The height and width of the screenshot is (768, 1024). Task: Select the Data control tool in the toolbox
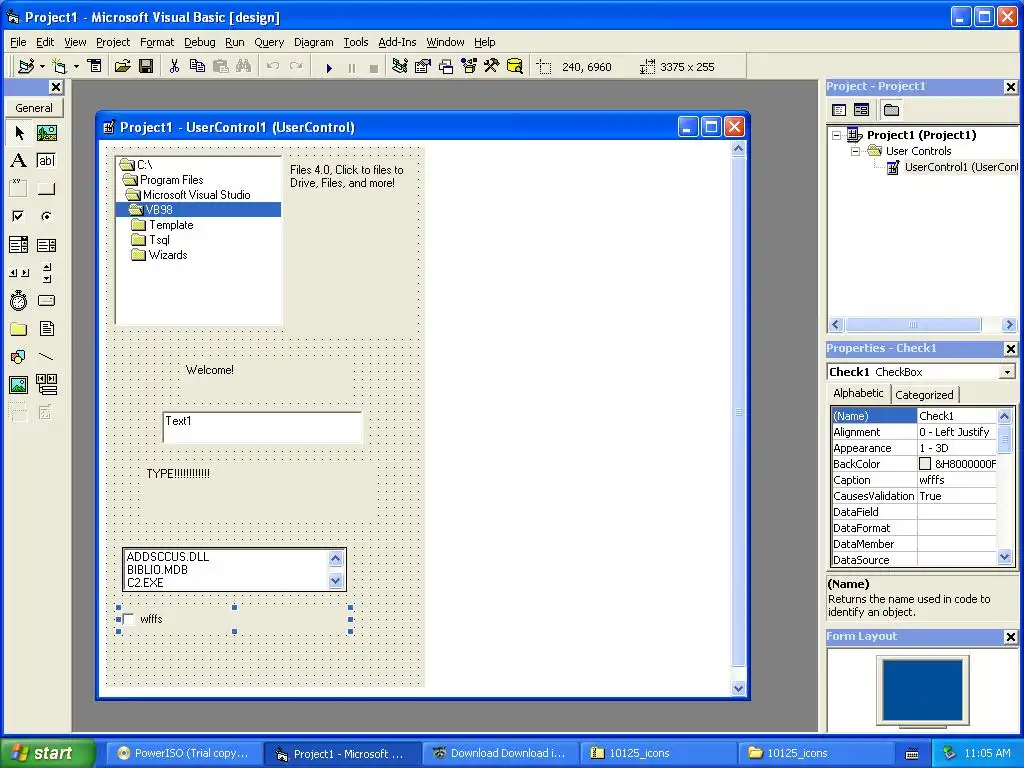click(x=46, y=385)
